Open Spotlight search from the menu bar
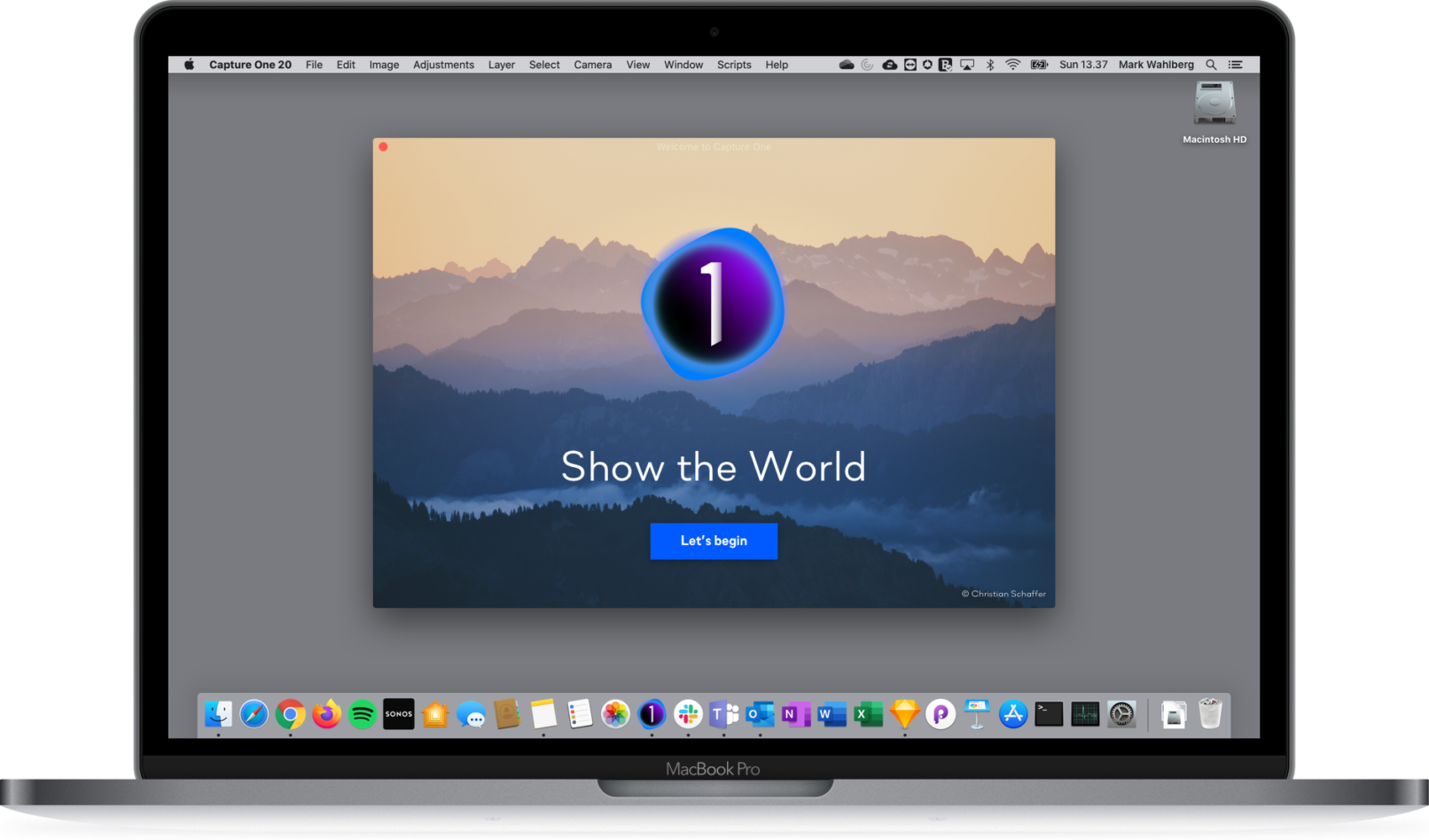This screenshot has height=840, width=1429. (1211, 64)
